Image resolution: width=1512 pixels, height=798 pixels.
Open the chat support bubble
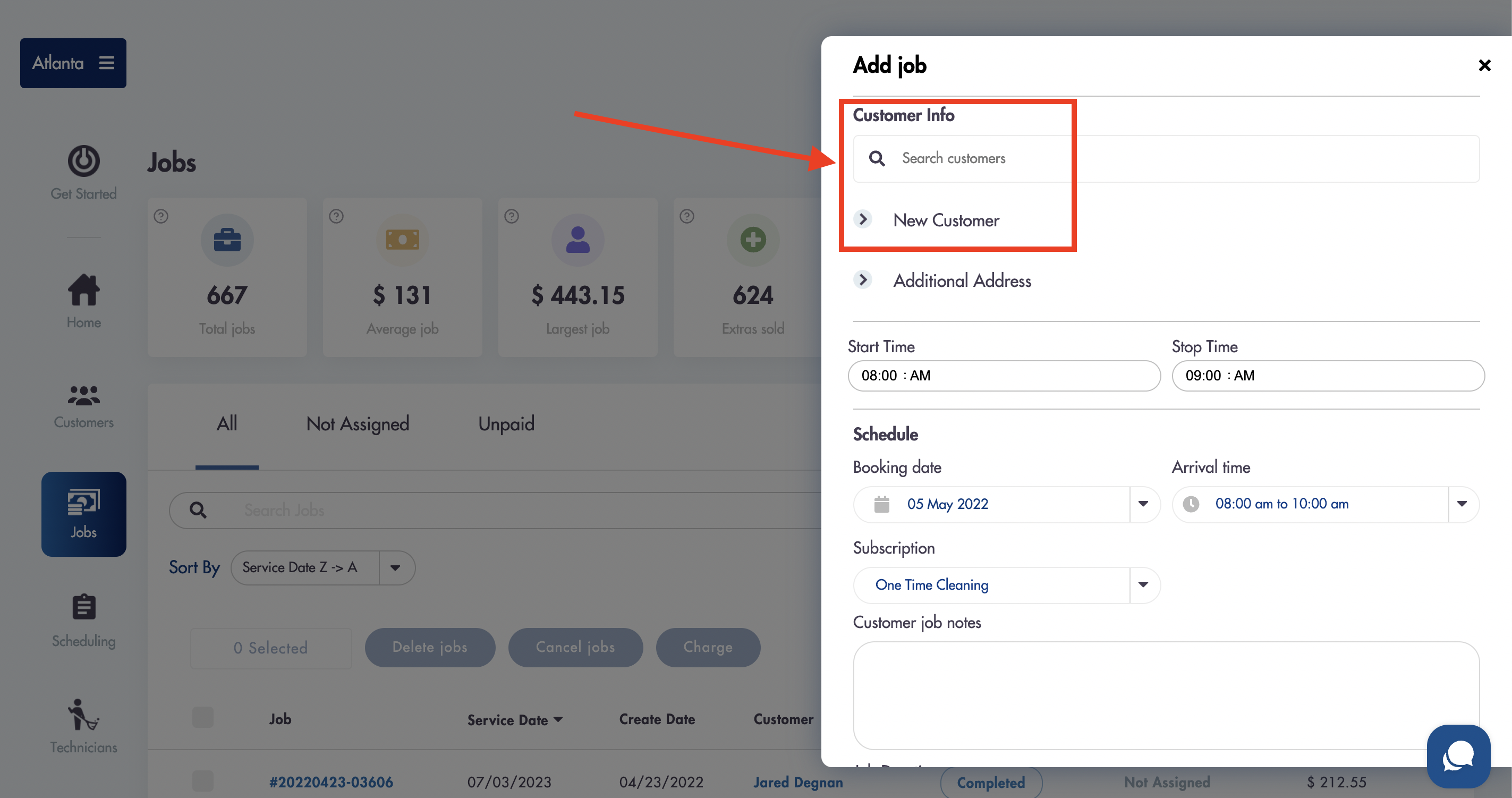[1458, 755]
